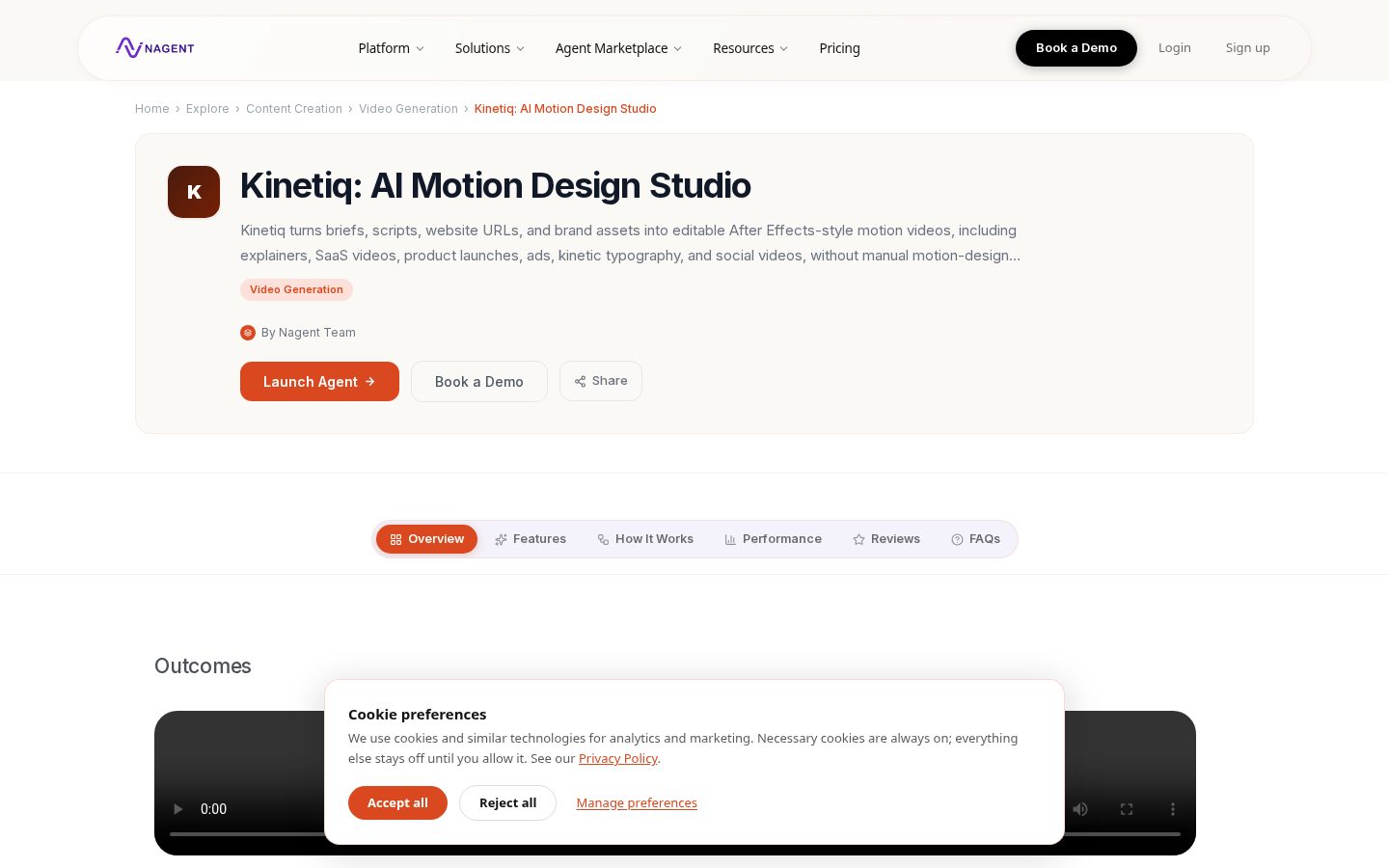Viewport: 1389px width, 868px height.
Task: Mute the video with the speaker icon
Action: click(1080, 809)
